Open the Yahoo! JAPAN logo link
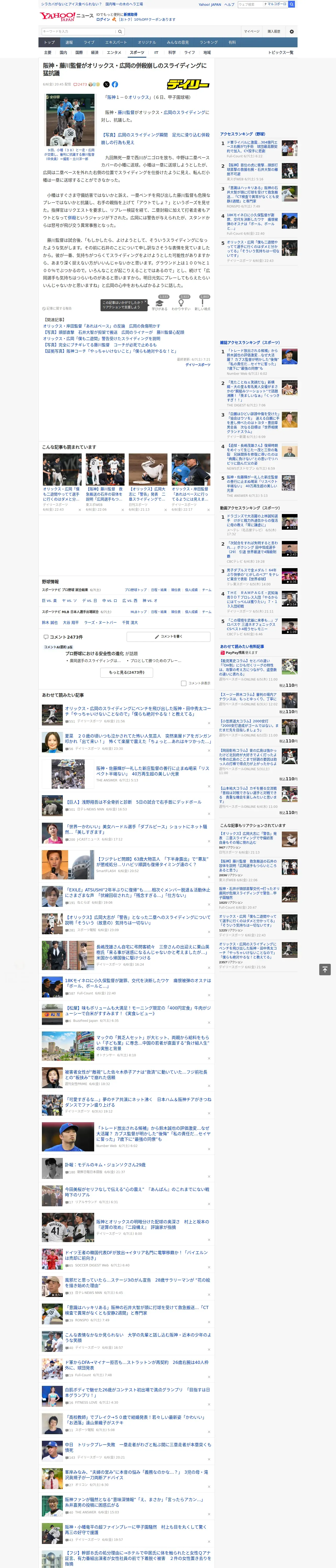The height and width of the screenshot is (1568, 336). [x=58, y=16]
